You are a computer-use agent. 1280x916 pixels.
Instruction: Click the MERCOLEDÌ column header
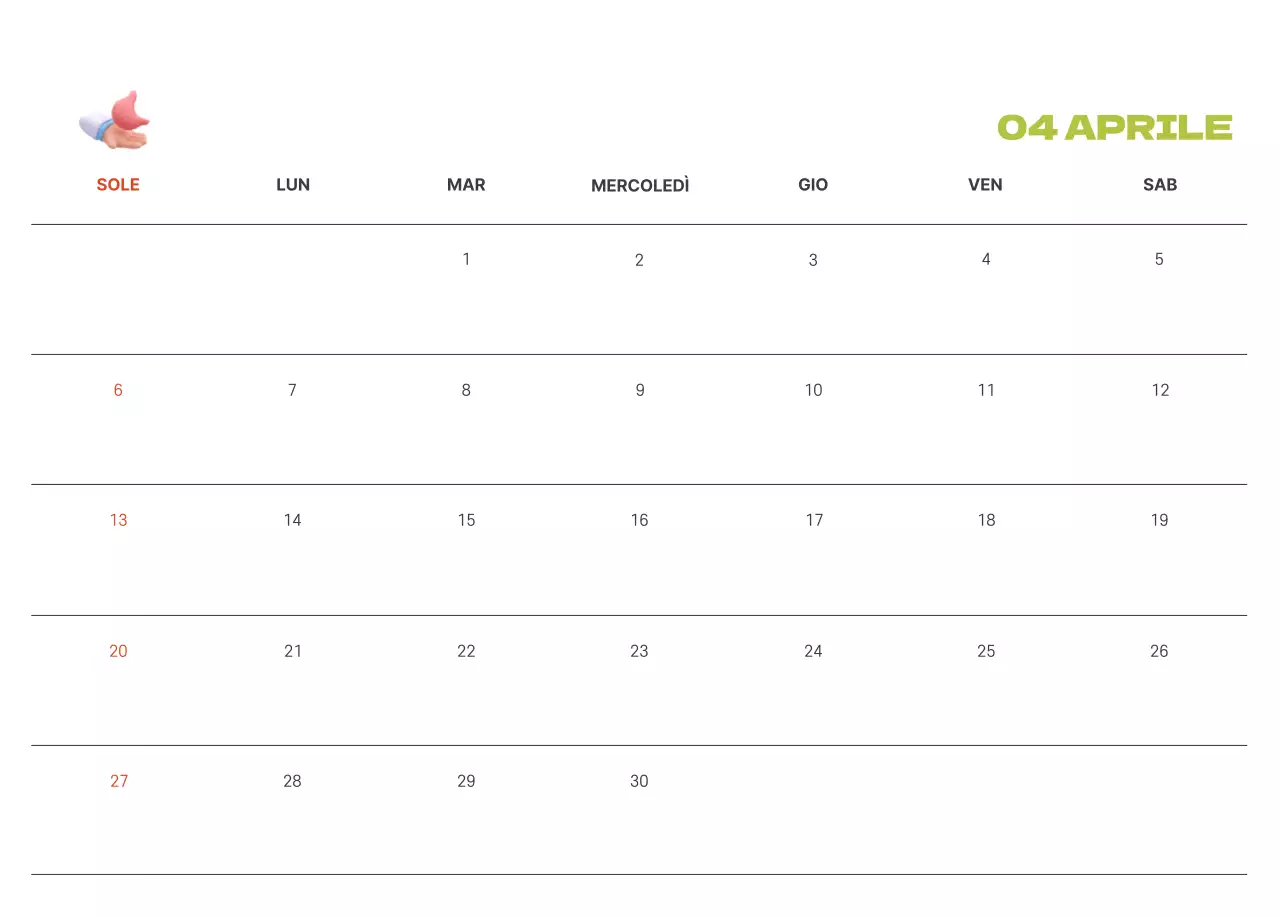pyautogui.click(x=640, y=186)
